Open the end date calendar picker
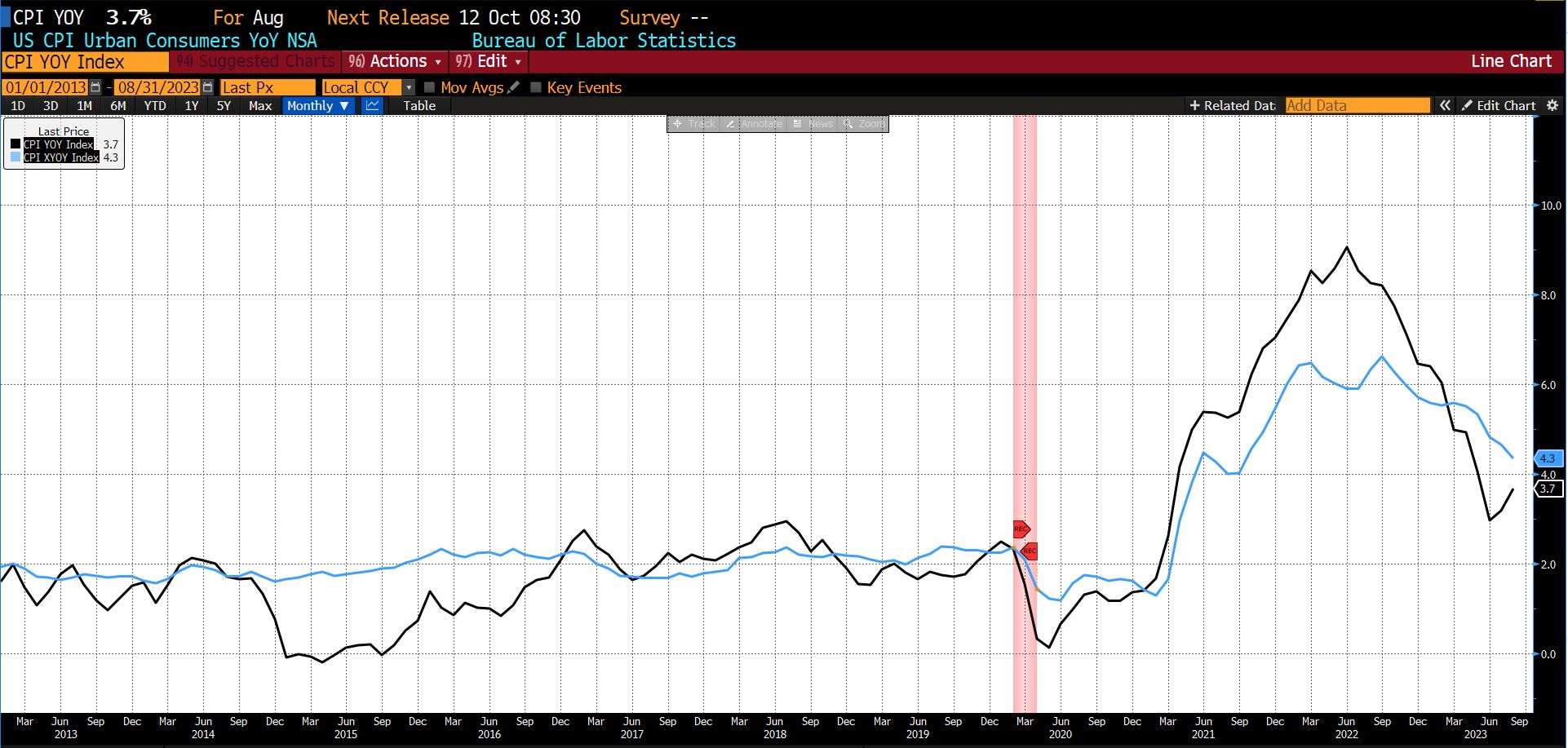 coord(207,87)
